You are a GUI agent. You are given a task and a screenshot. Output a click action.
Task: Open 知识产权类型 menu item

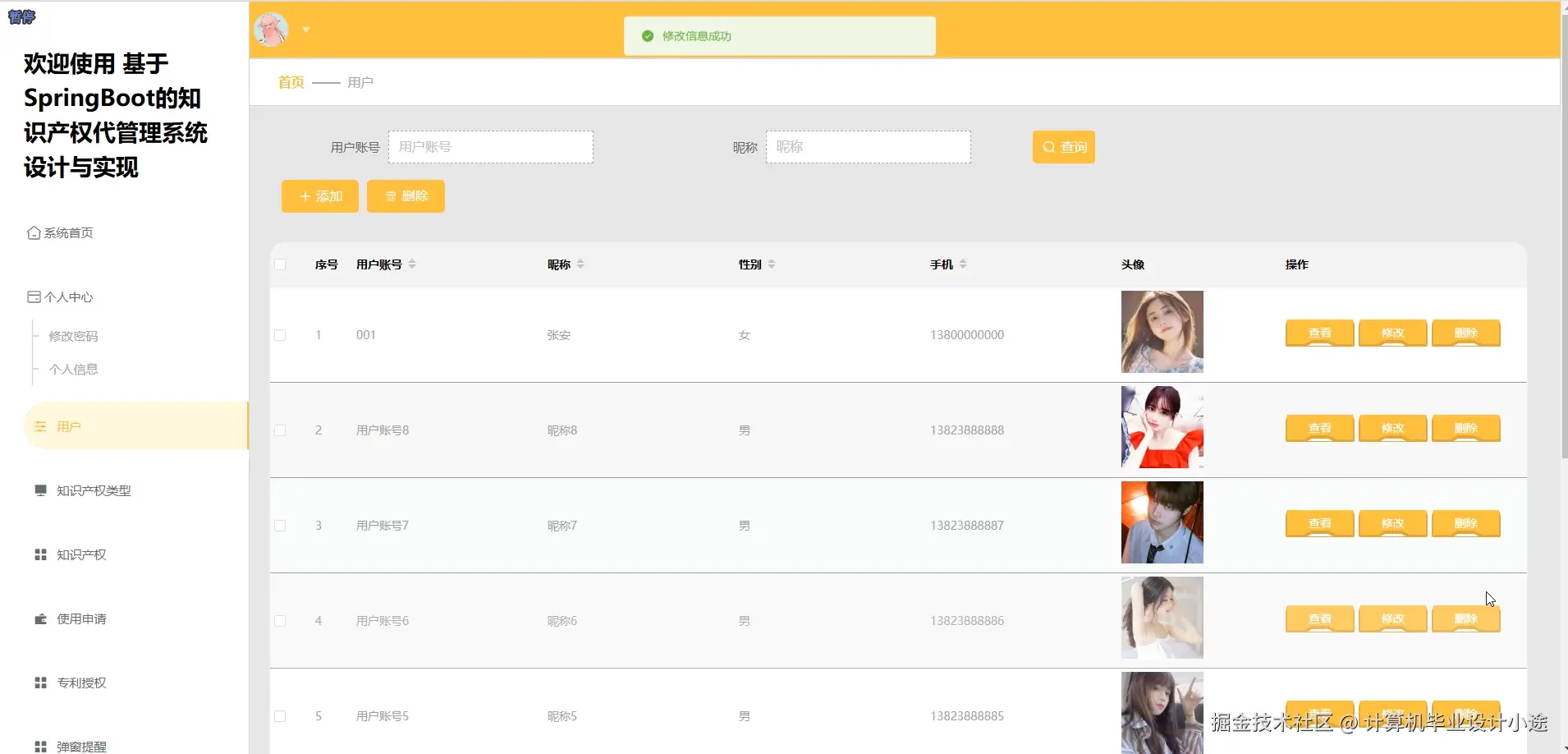94,491
